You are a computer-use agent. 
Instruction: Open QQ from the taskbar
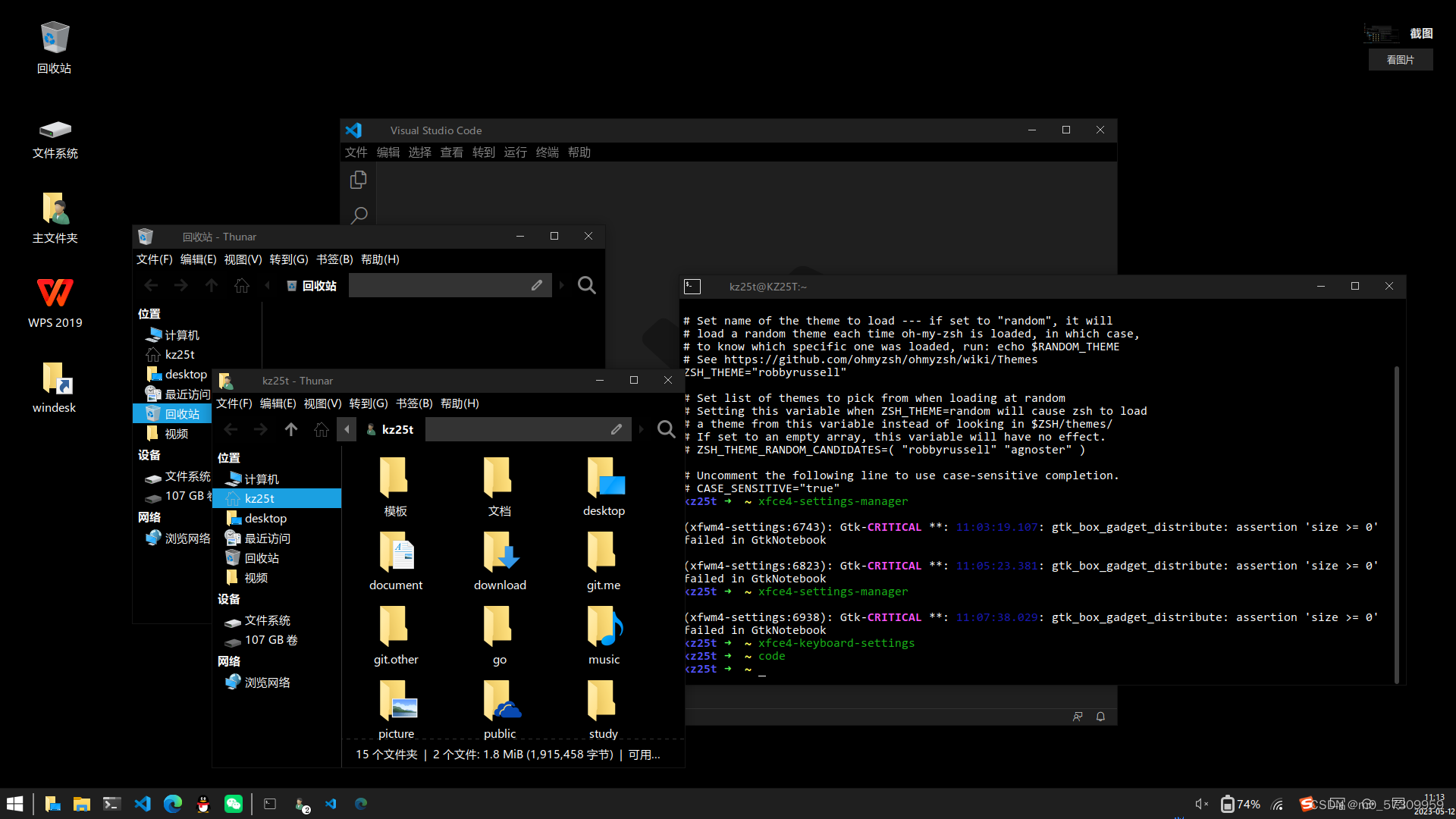202,804
